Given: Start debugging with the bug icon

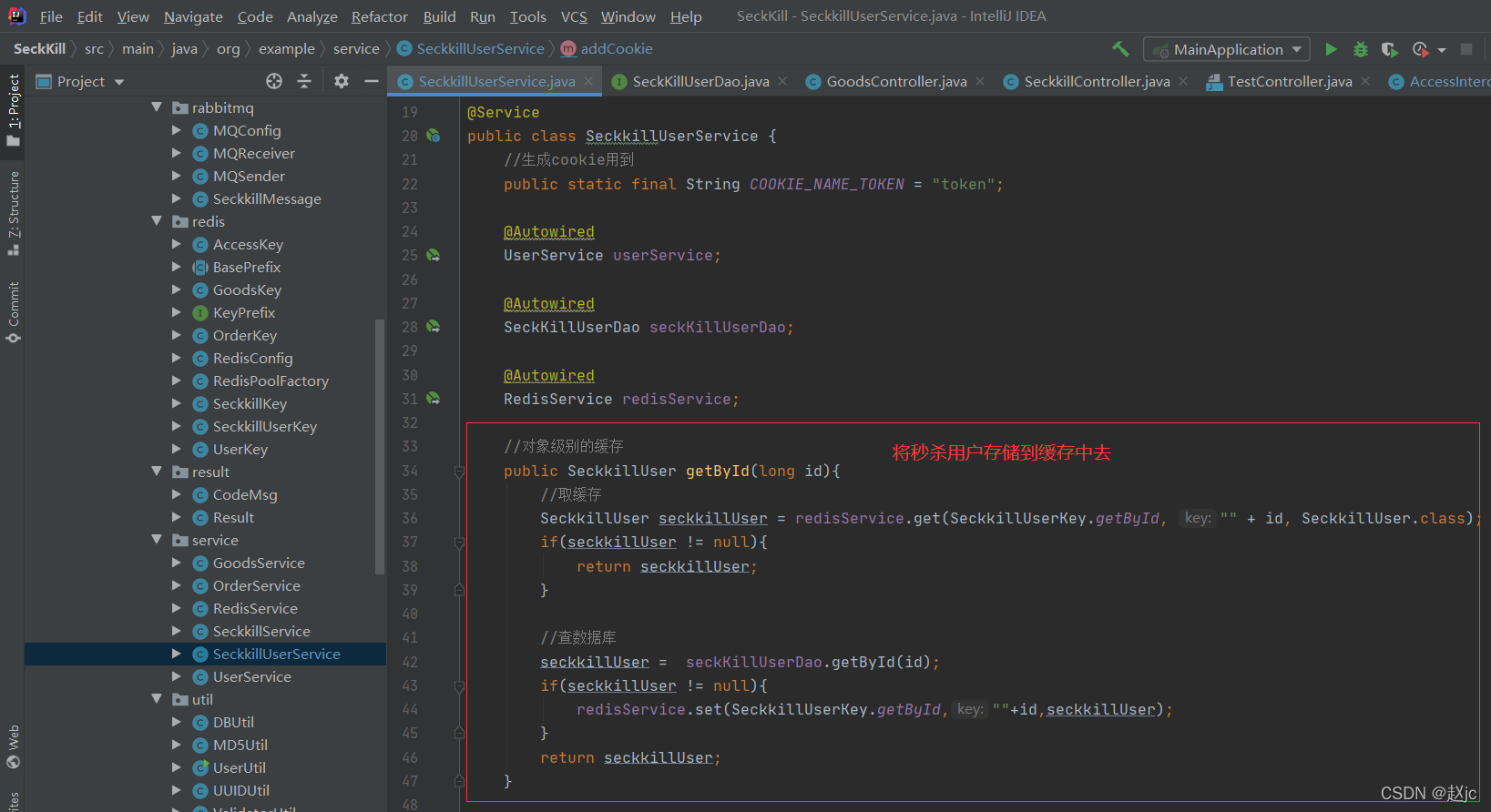Looking at the screenshot, I should (1360, 49).
